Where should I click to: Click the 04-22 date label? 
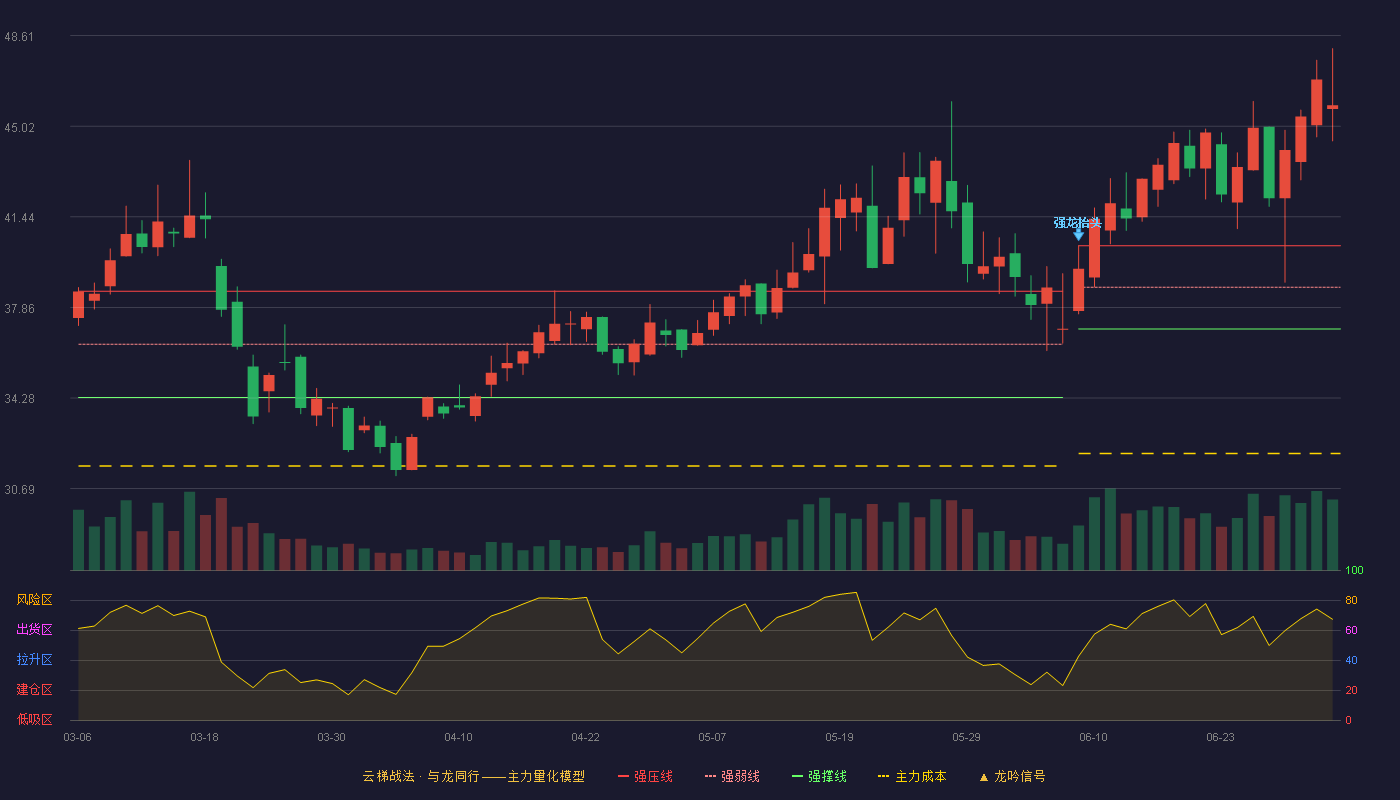coord(585,737)
